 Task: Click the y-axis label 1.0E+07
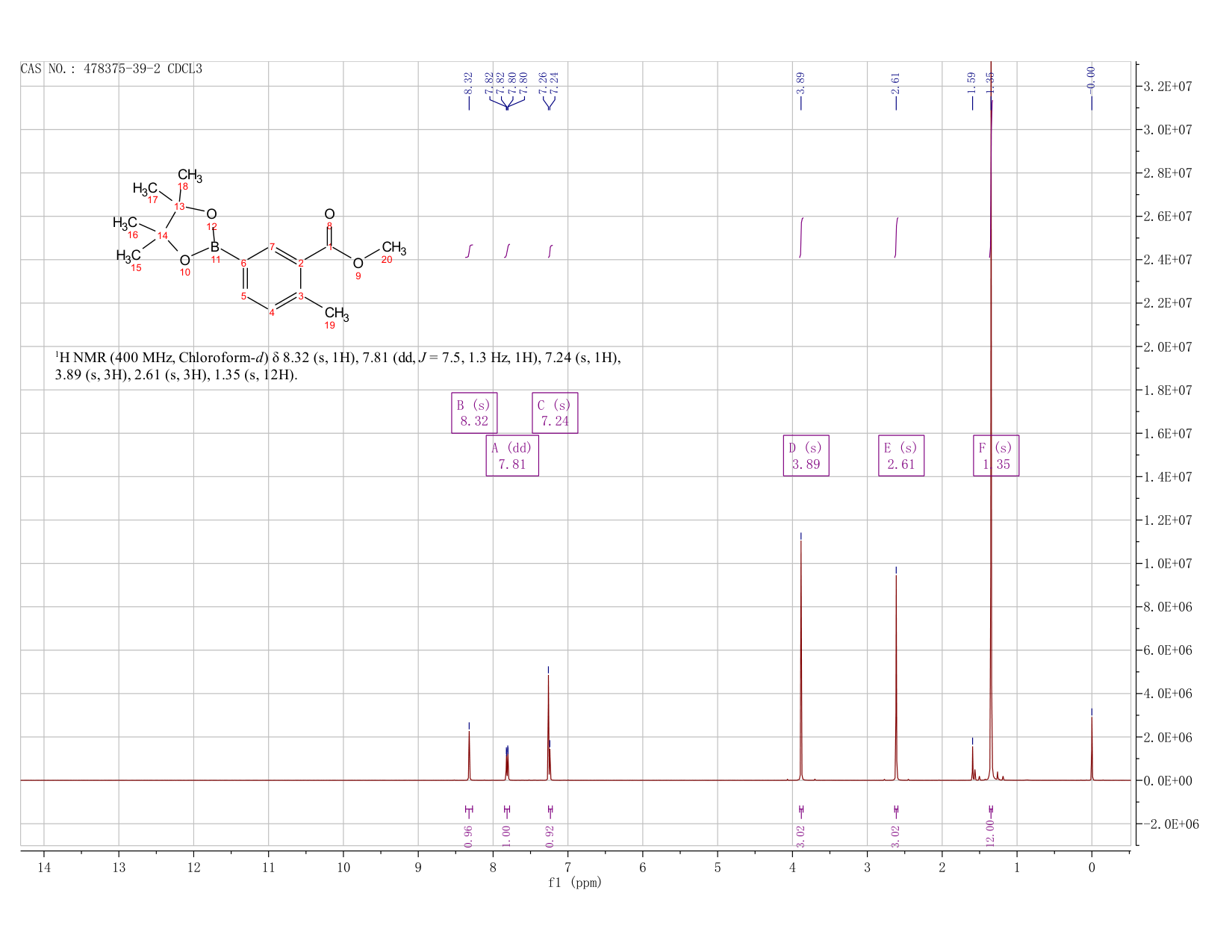1166,564
